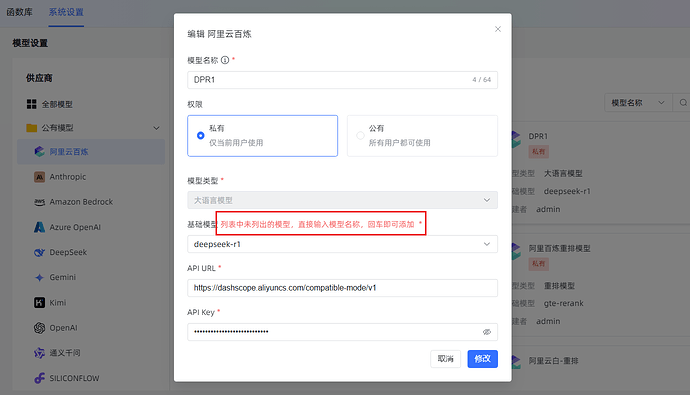The height and width of the screenshot is (395, 690).
Task: Click the info icon beside 模型名称
Action: (x=225, y=60)
